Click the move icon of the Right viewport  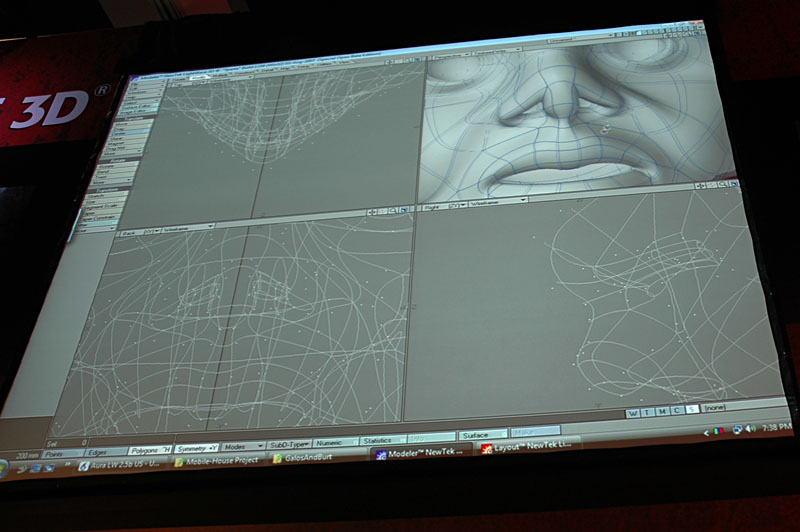tap(700, 186)
